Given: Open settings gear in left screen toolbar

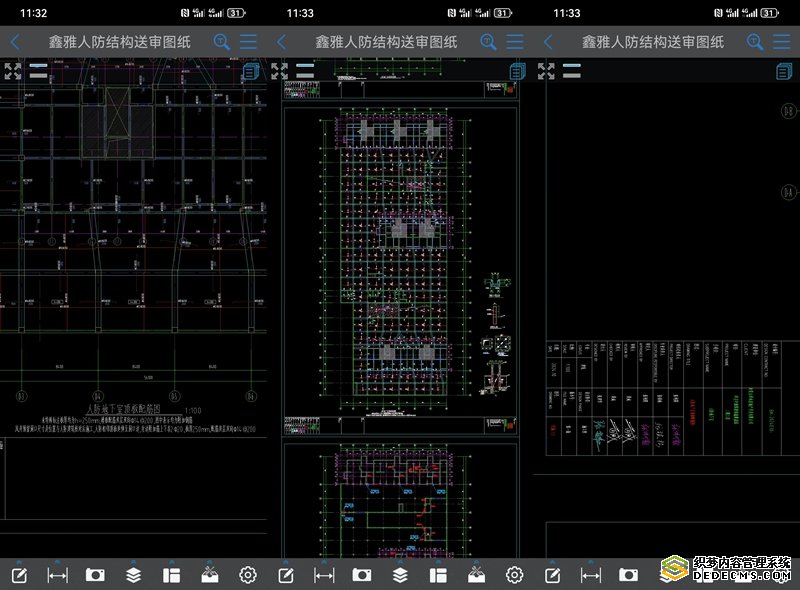Looking at the screenshot, I should [248, 575].
